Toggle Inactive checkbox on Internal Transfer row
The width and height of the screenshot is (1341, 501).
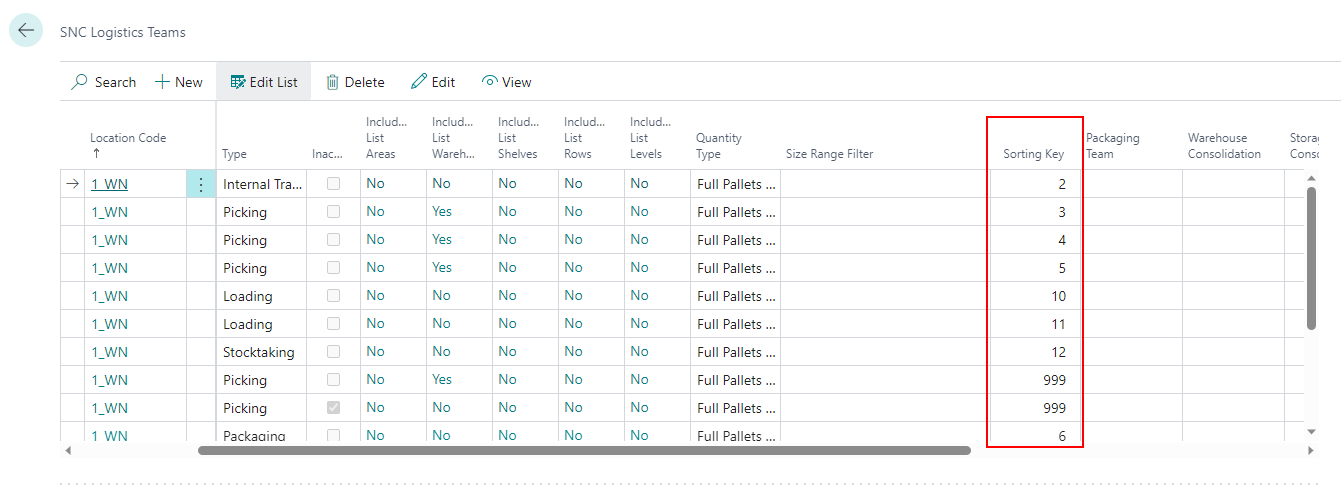333,184
